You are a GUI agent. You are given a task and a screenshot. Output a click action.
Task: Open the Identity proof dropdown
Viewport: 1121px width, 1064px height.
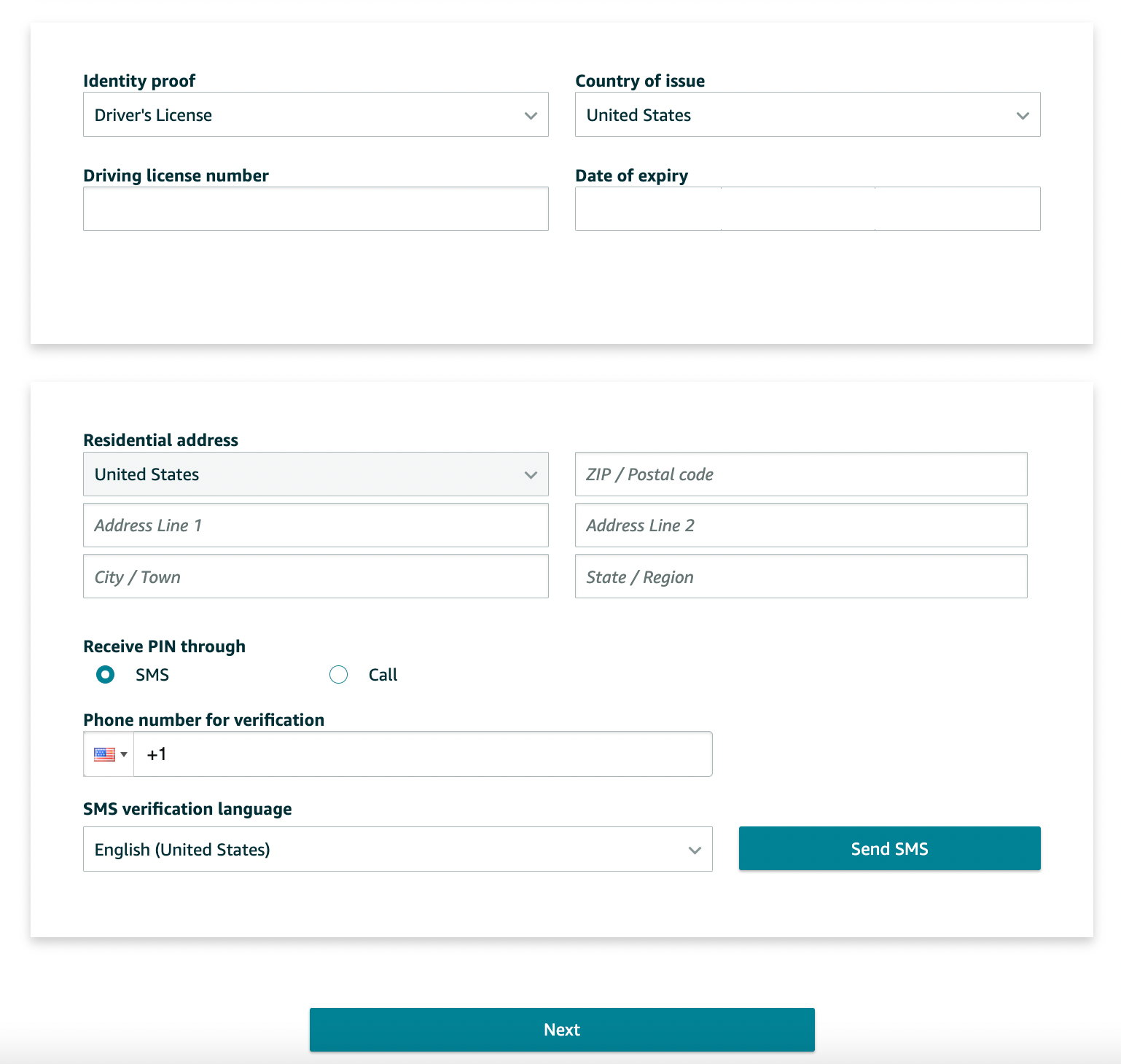click(x=316, y=114)
